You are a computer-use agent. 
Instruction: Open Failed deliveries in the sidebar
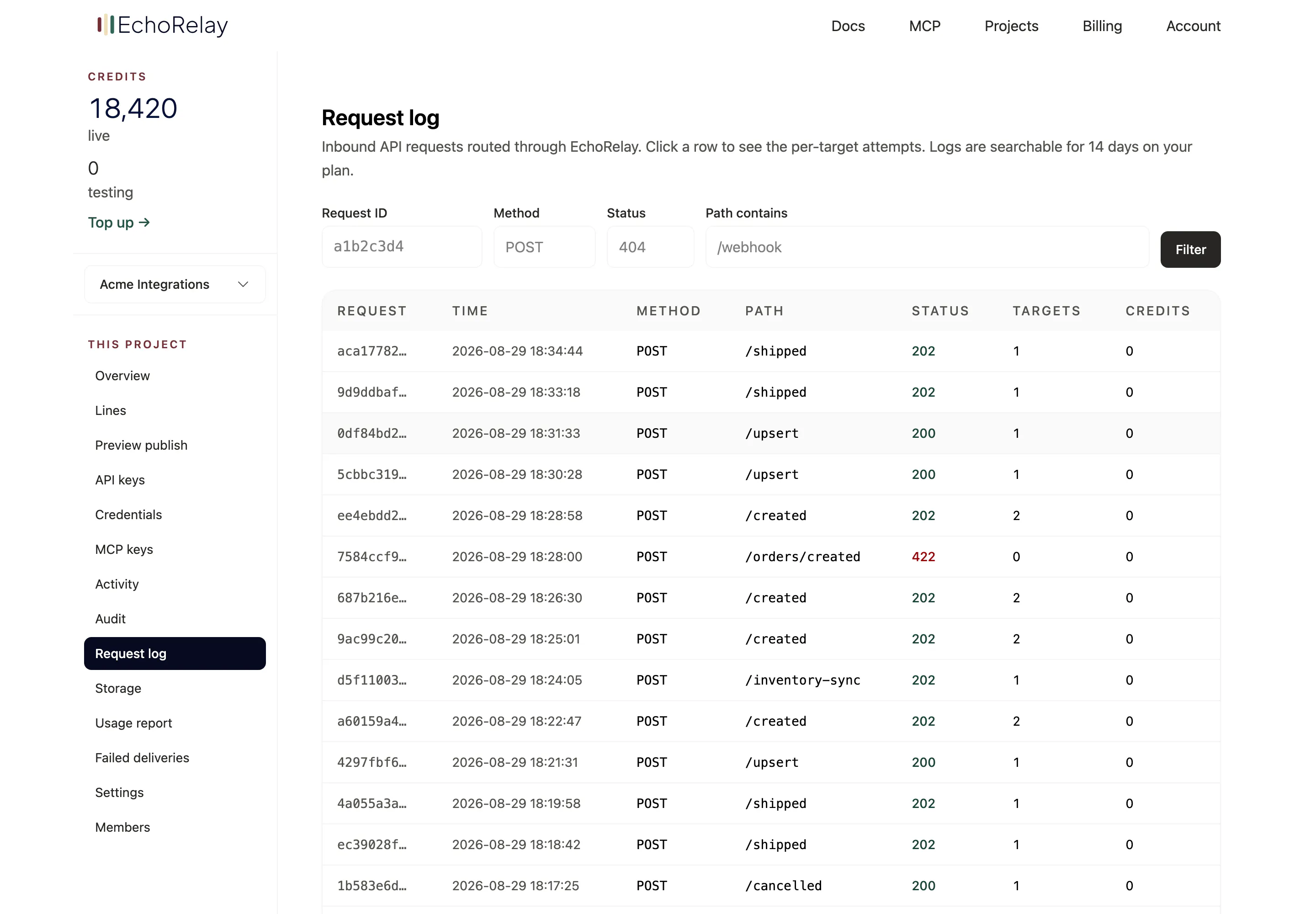[175, 758]
